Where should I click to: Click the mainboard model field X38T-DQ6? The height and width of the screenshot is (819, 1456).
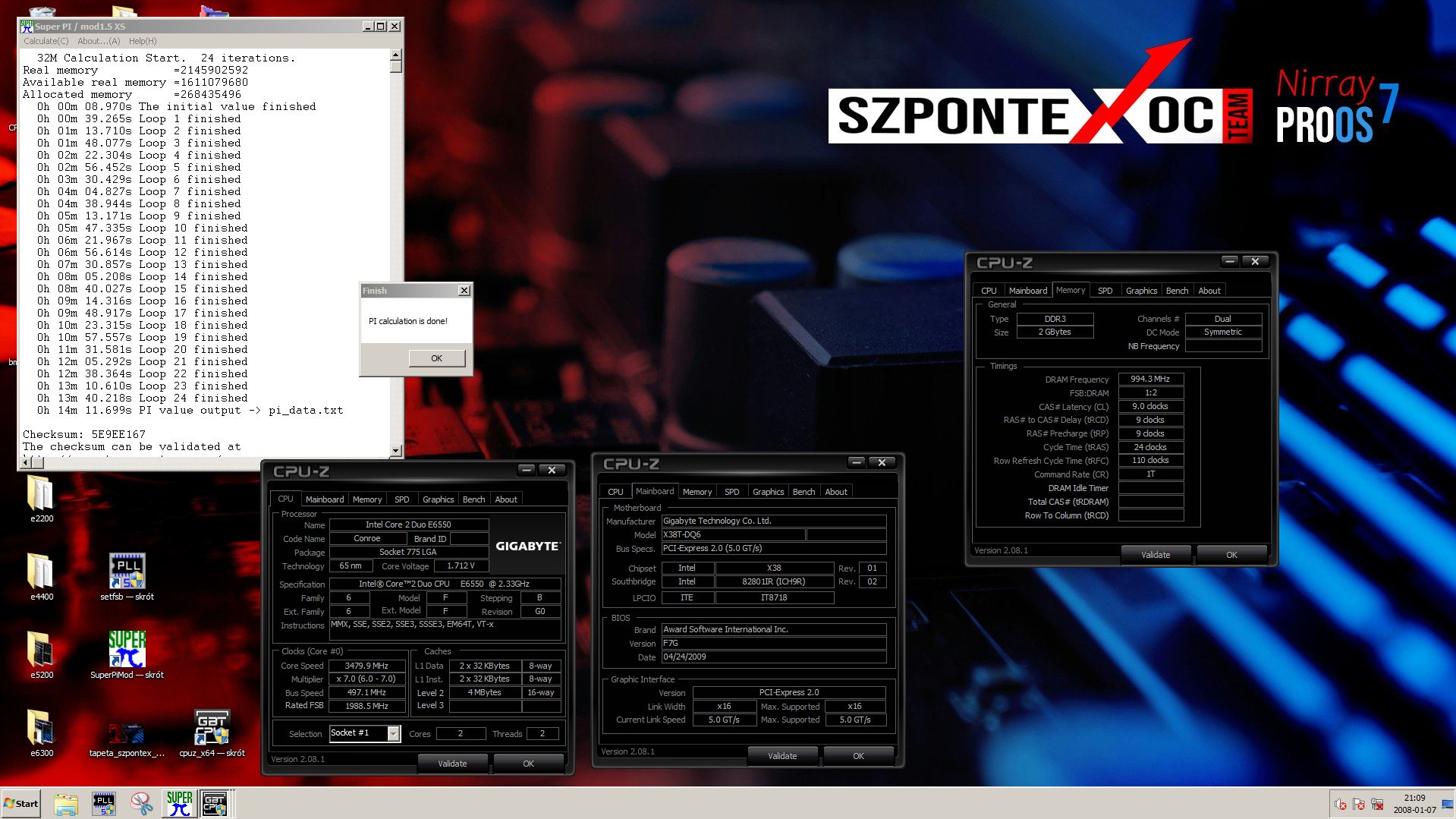pyautogui.click(x=733, y=534)
